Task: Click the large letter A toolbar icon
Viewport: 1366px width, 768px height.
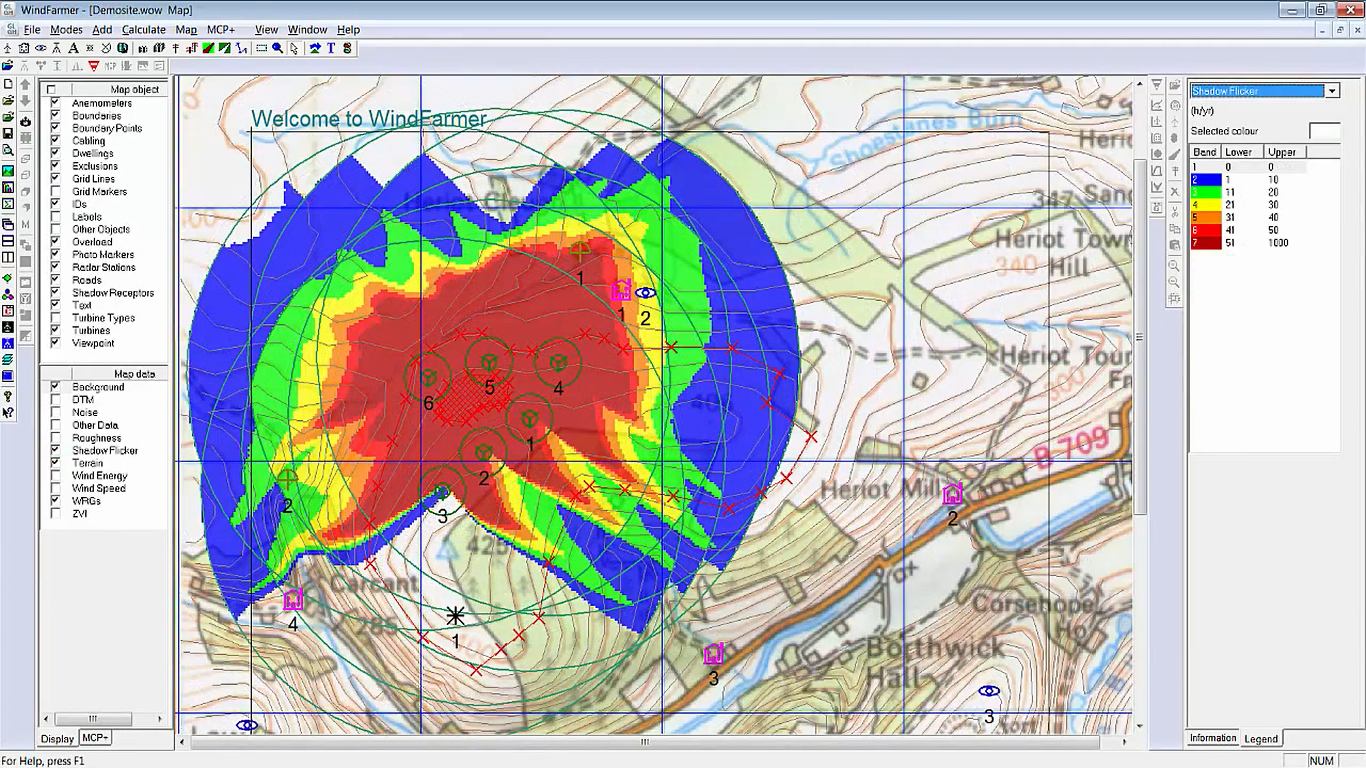Action: [x=73, y=48]
